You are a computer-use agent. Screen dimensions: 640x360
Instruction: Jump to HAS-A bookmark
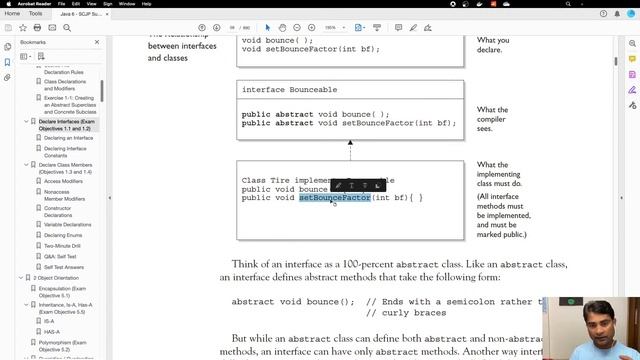51,332
